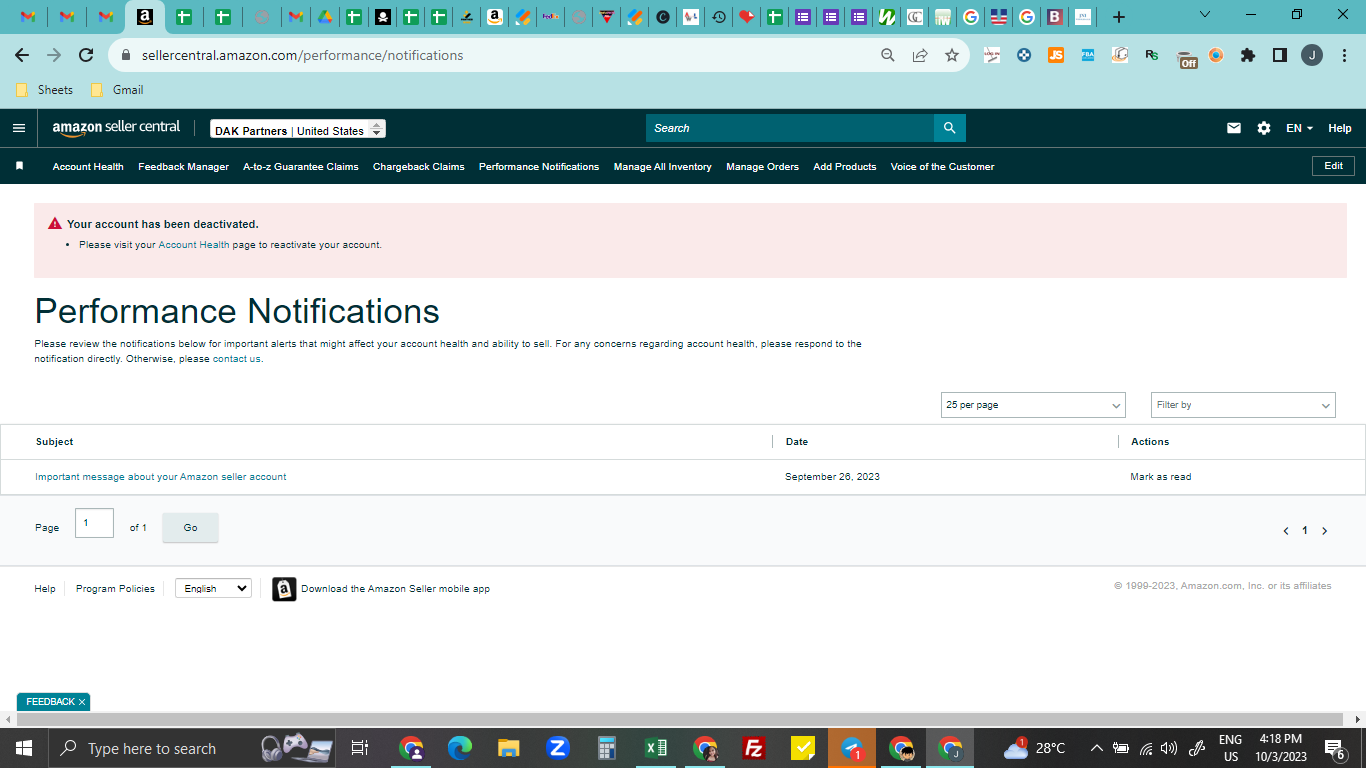Select Performance Notifications in navigation bar
This screenshot has height=768, width=1366.
tap(539, 167)
